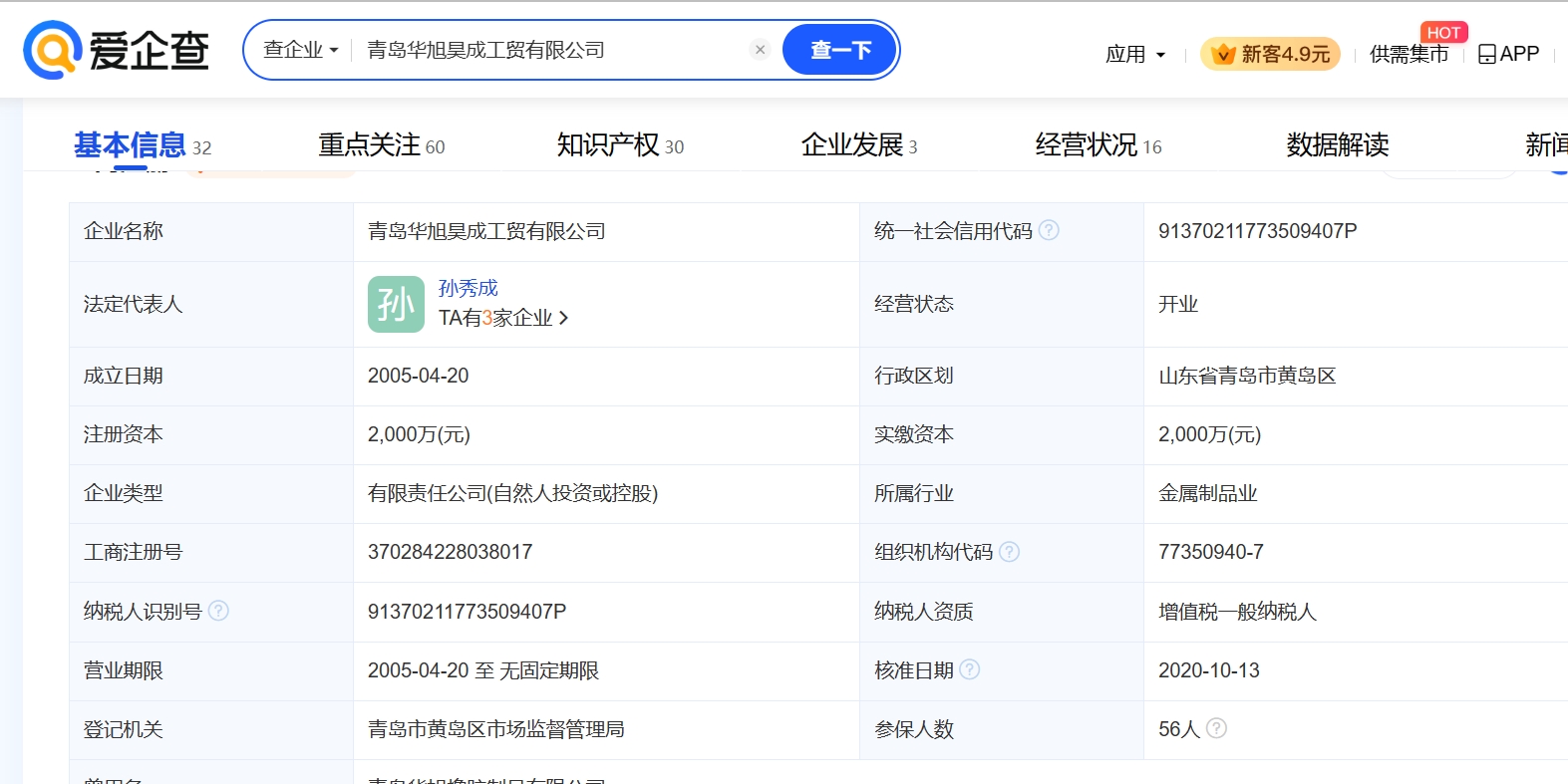Image resolution: width=1568 pixels, height=784 pixels.
Task: Switch to the 知识产权 tab
Action: point(620,145)
